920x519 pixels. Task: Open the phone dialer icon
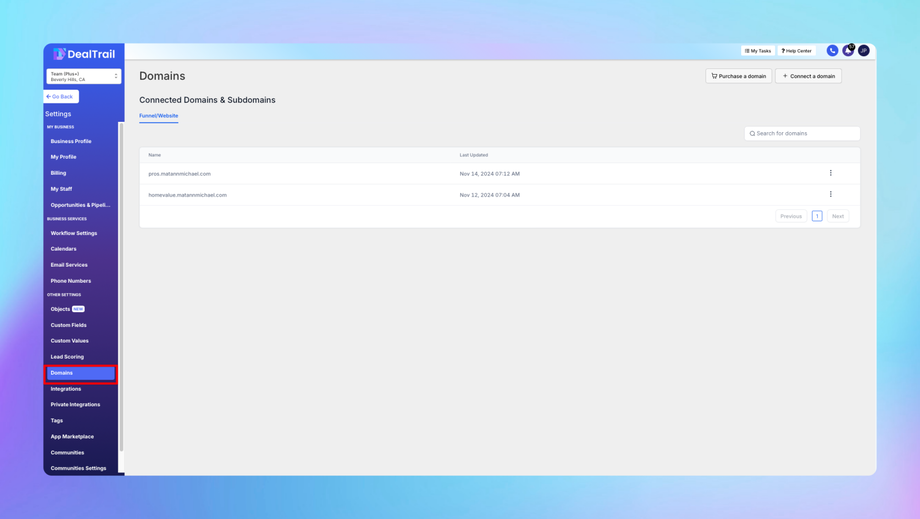pyautogui.click(x=832, y=51)
